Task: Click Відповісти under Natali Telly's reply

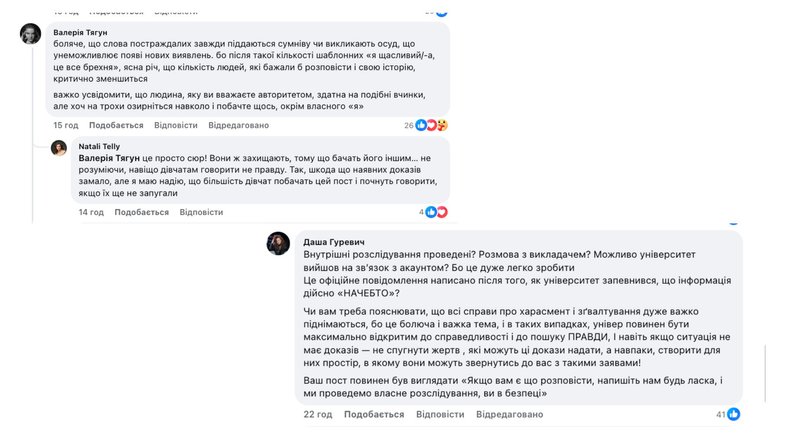Action: pyautogui.click(x=201, y=212)
